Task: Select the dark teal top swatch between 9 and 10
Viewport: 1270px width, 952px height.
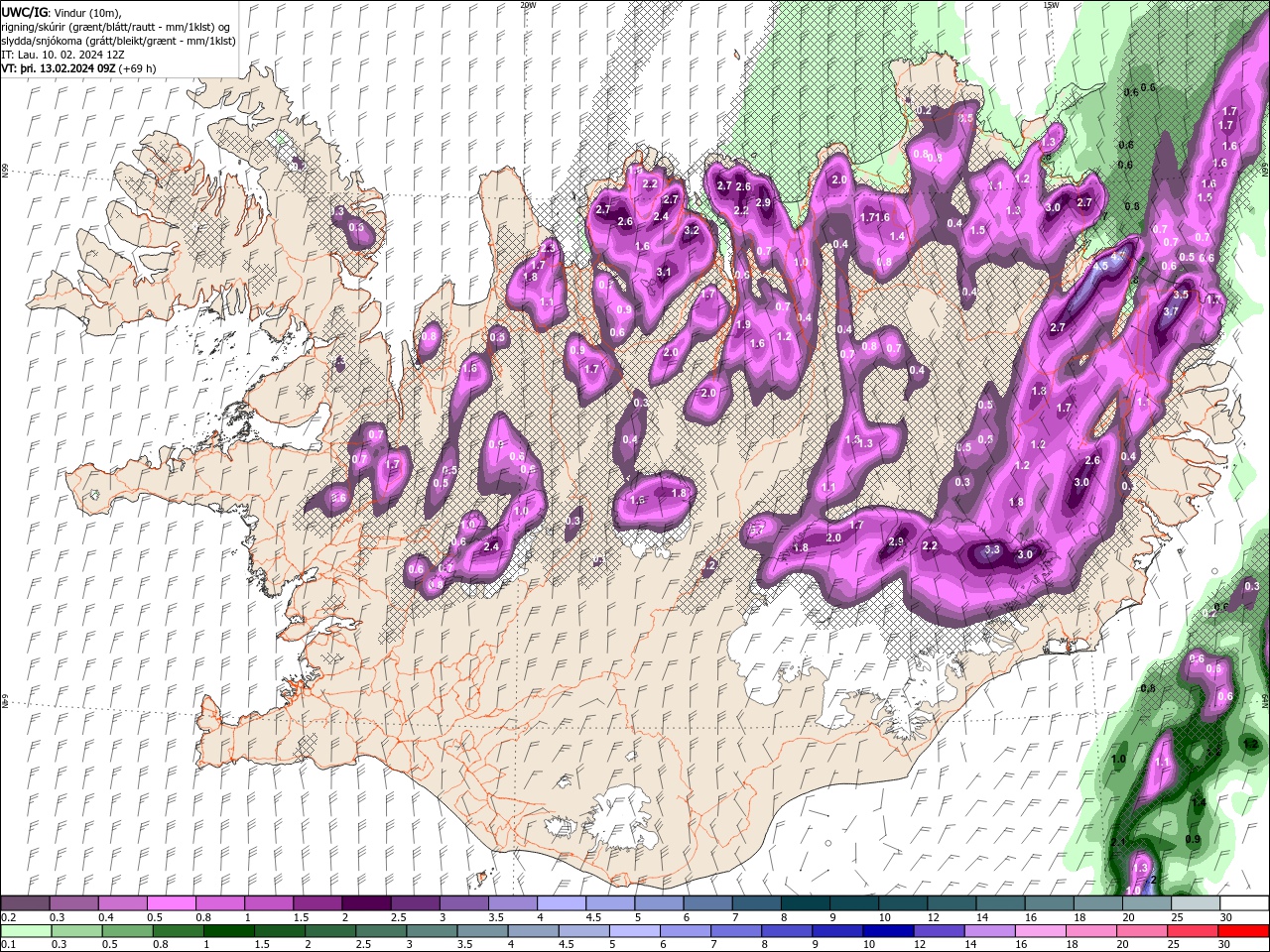Action: pos(853,903)
